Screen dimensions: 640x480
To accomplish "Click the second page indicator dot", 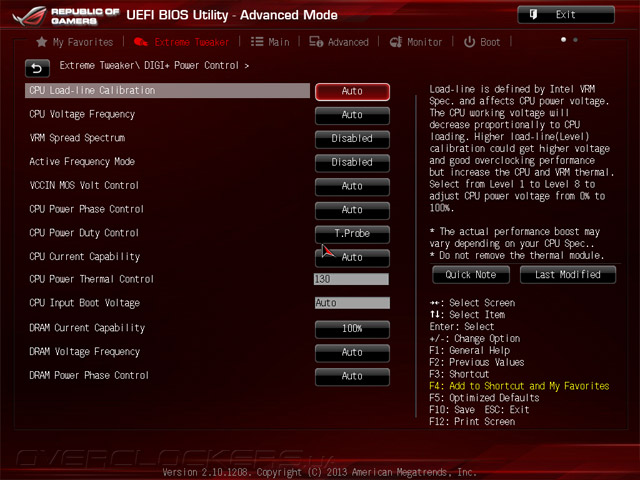I will (576, 40).
